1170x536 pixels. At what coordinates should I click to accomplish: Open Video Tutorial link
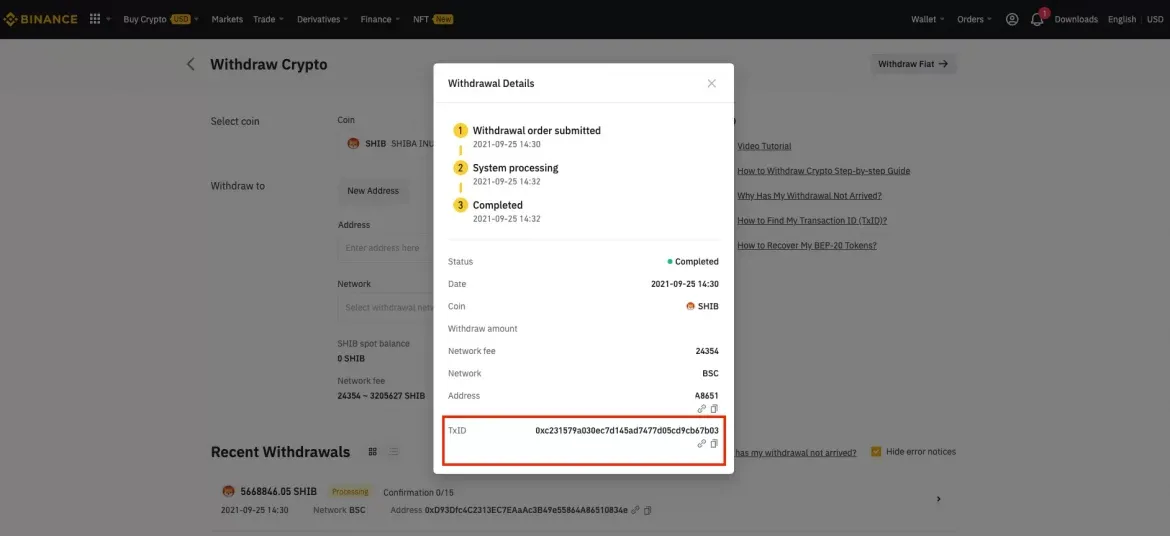coord(764,146)
